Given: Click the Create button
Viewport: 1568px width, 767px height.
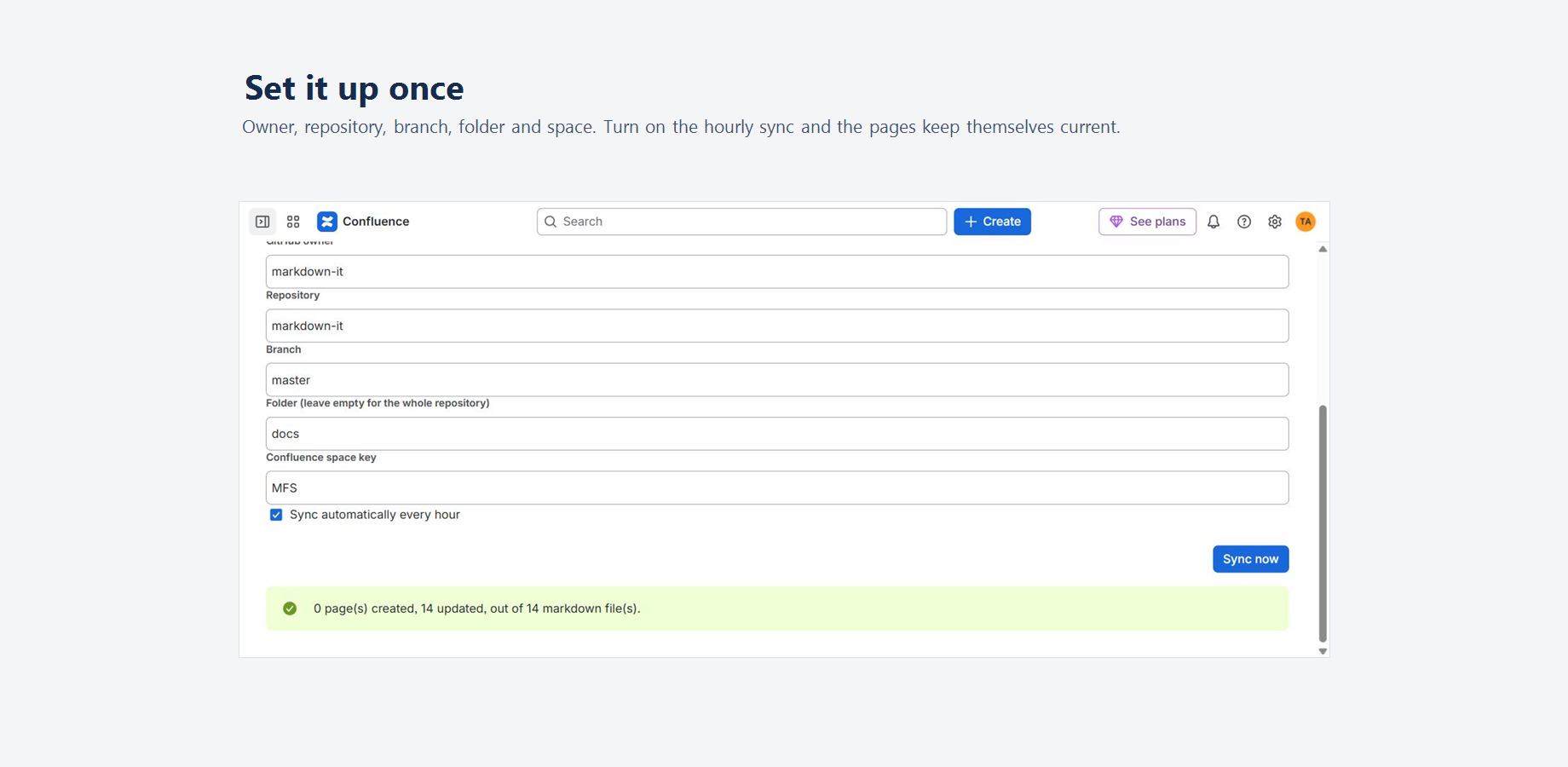Looking at the screenshot, I should [x=992, y=222].
